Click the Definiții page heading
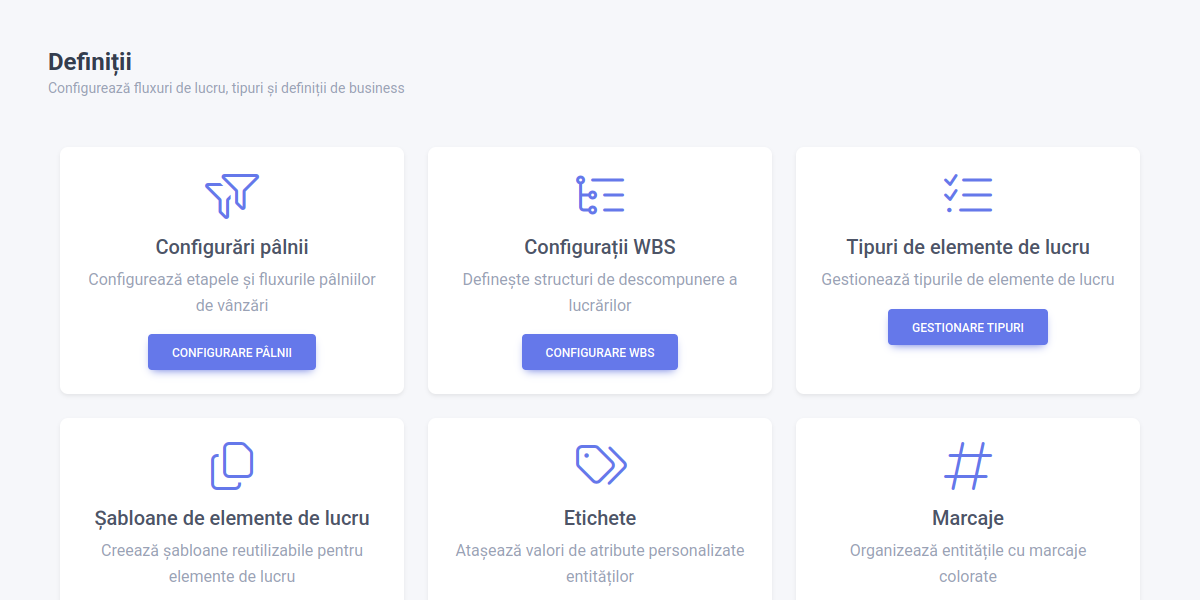 (90, 62)
